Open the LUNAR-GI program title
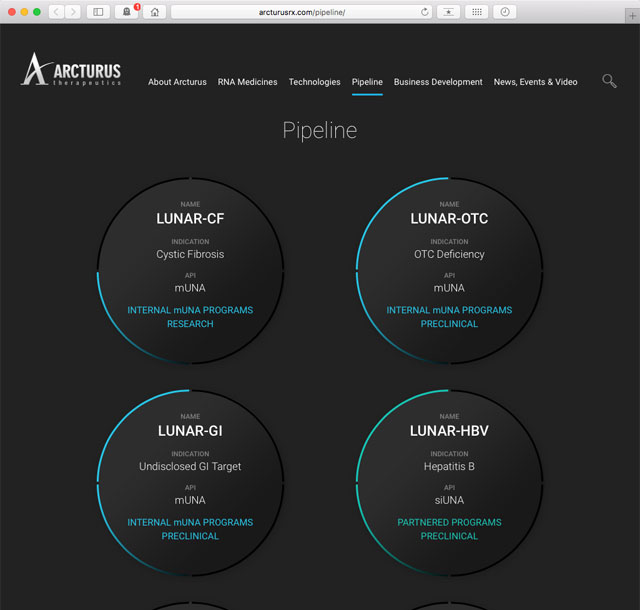 pyautogui.click(x=190, y=431)
